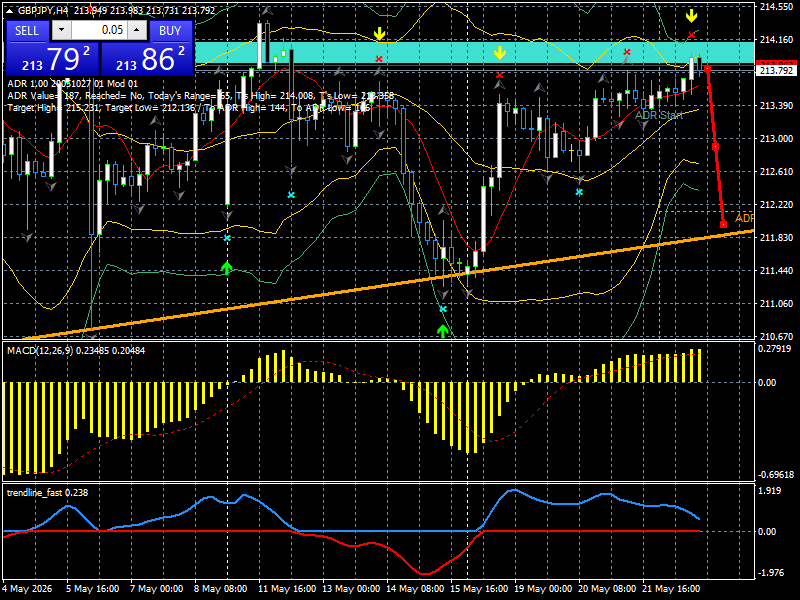
Task: Select the green up arrow above the trendline indicator at 8 May 08:00
Action: (227, 267)
